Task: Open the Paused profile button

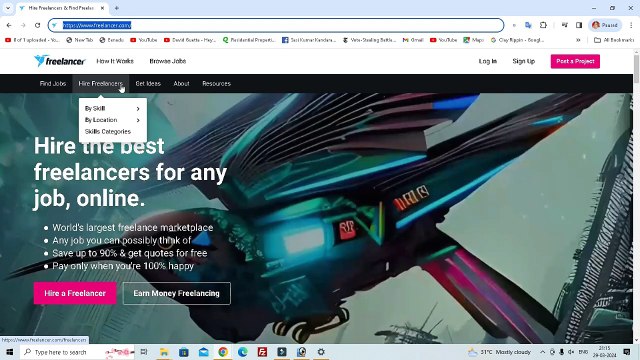Action: coord(605,25)
